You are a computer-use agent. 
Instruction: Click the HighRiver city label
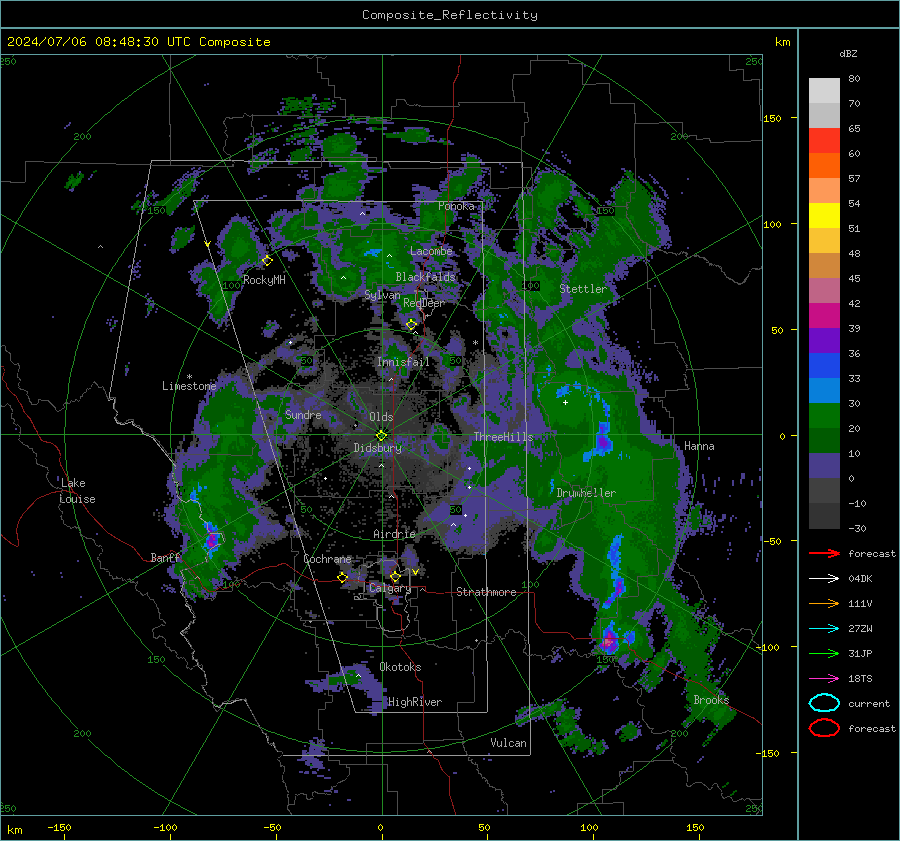click(x=415, y=702)
